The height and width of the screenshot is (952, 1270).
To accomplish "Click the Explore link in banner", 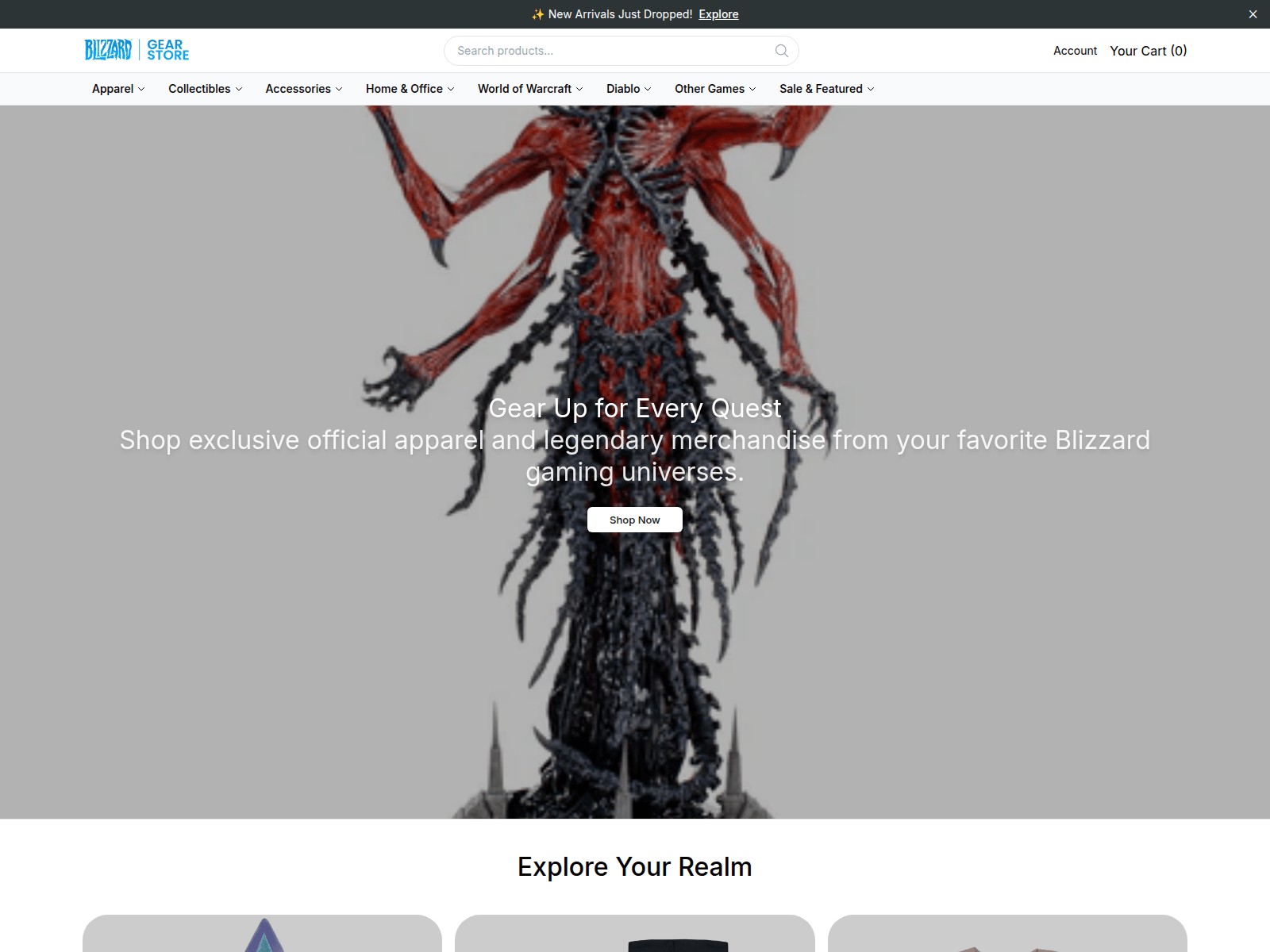I will pos(718,14).
